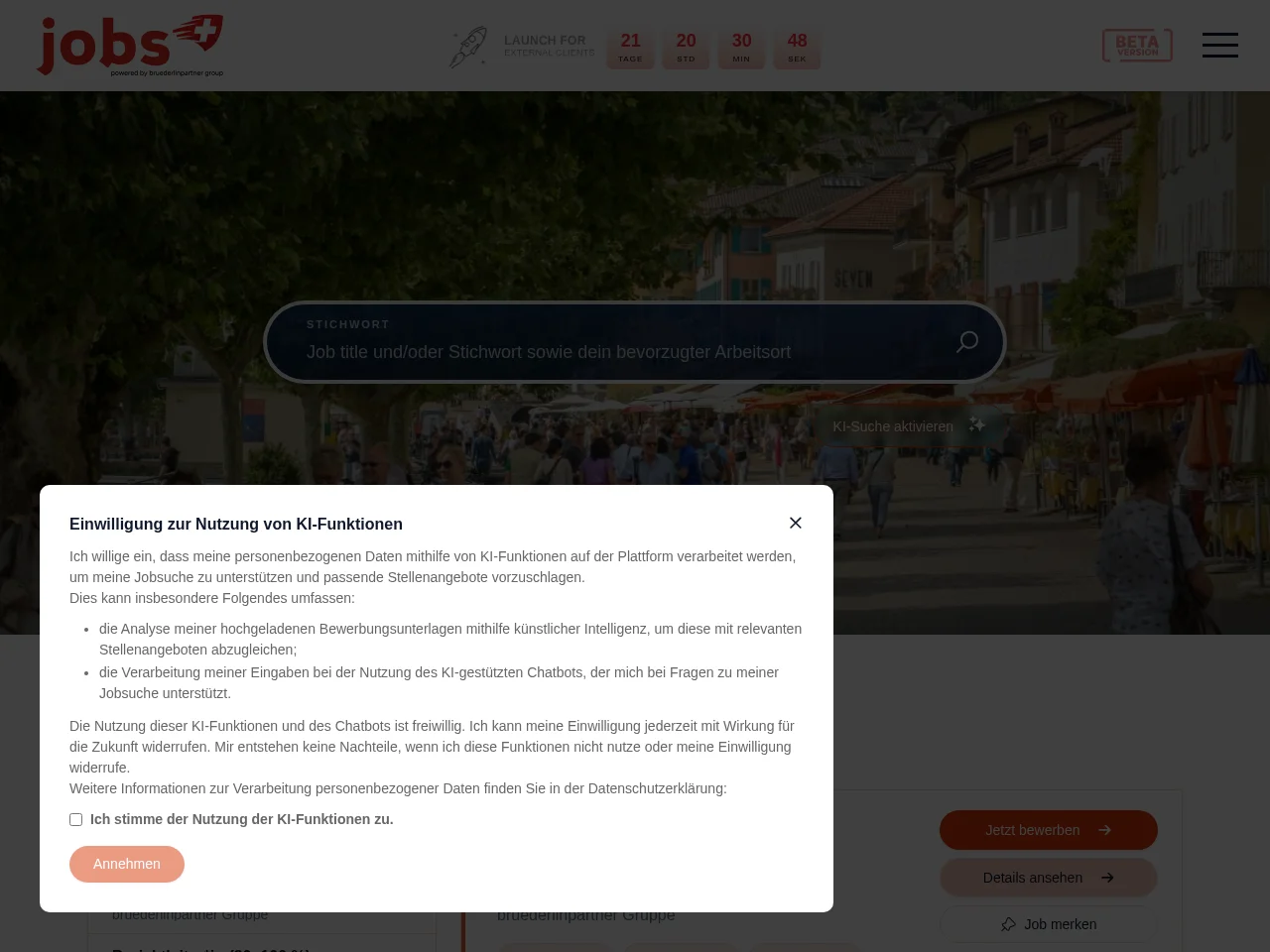Click the 48 Sek countdown box
Screen dimensions: 1270x952
pyautogui.click(x=798, y=48)
